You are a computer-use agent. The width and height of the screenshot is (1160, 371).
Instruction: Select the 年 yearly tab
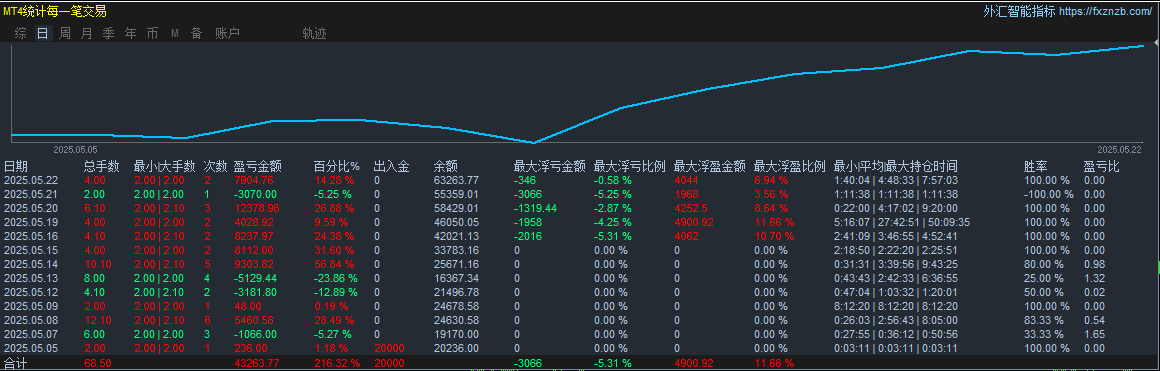pyautogui.click(x=131, y=33)
